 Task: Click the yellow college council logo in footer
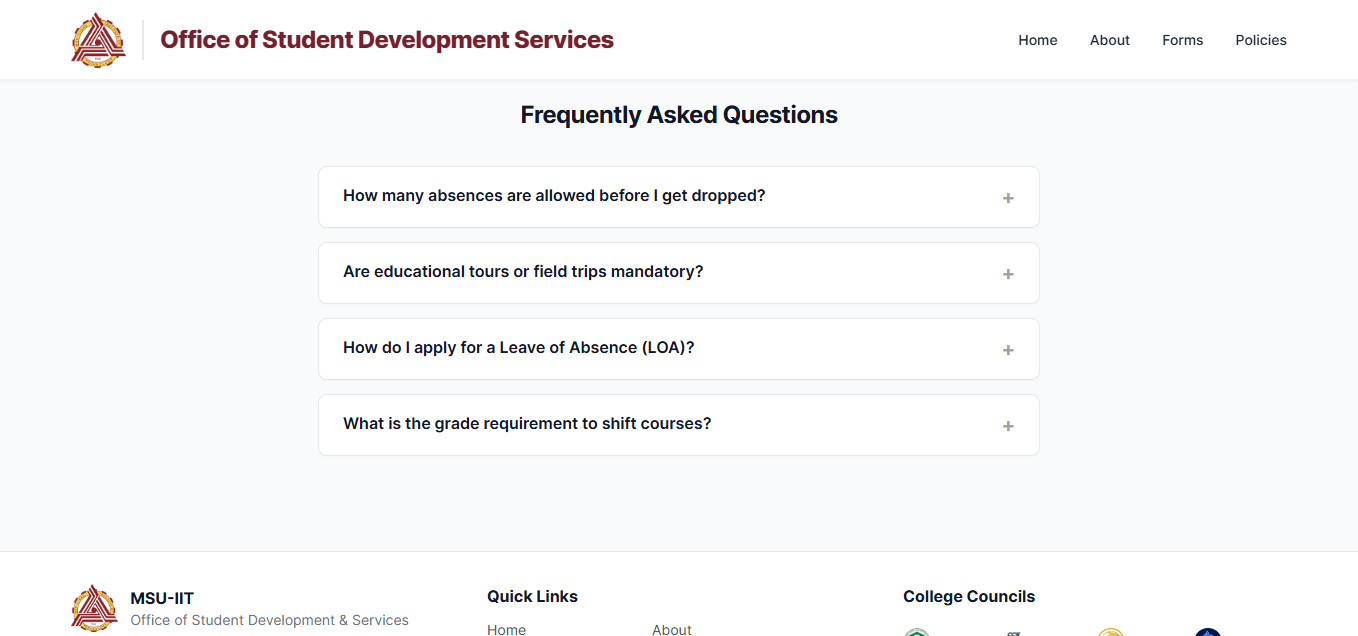click(x=1110, y=632)
